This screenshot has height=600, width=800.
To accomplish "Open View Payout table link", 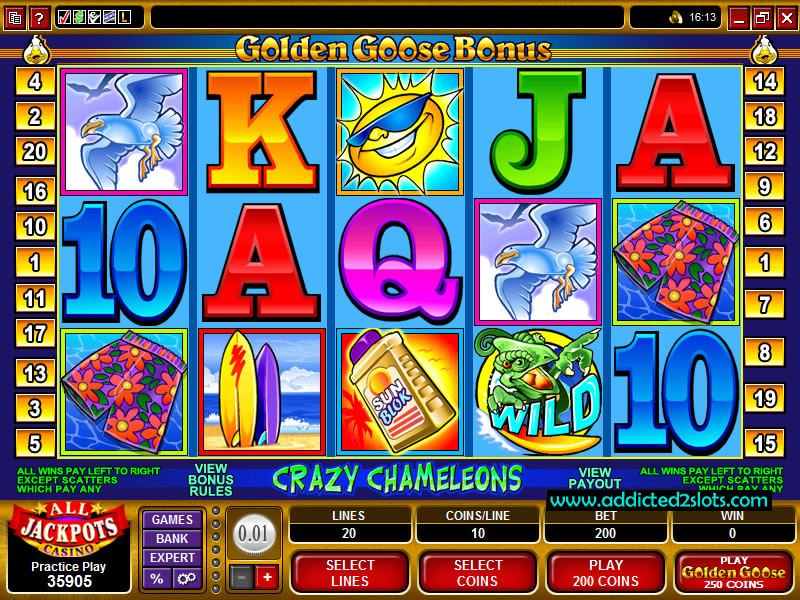I will click(594, 478).
